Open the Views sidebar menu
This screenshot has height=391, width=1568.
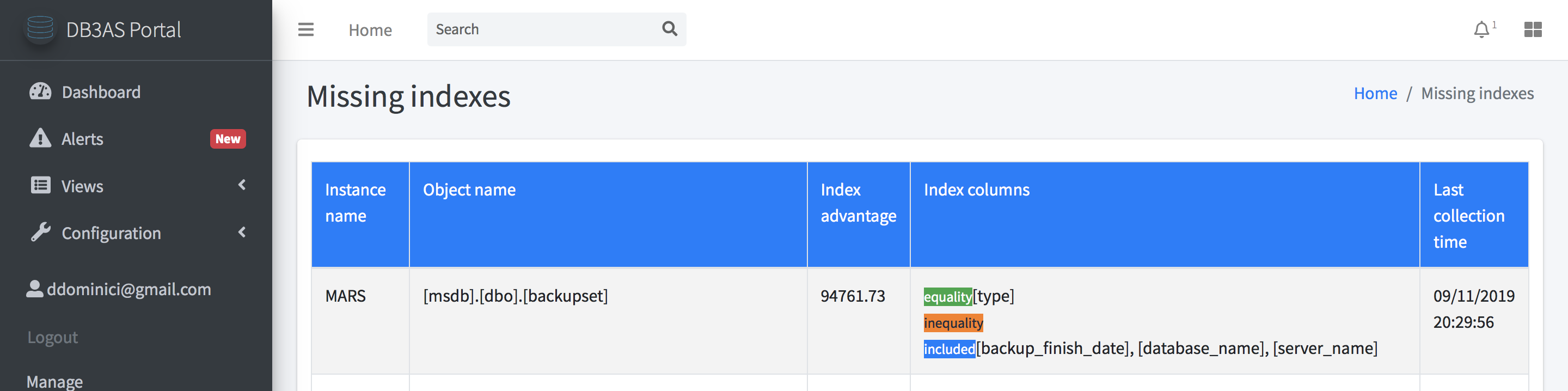pos(82,186)
